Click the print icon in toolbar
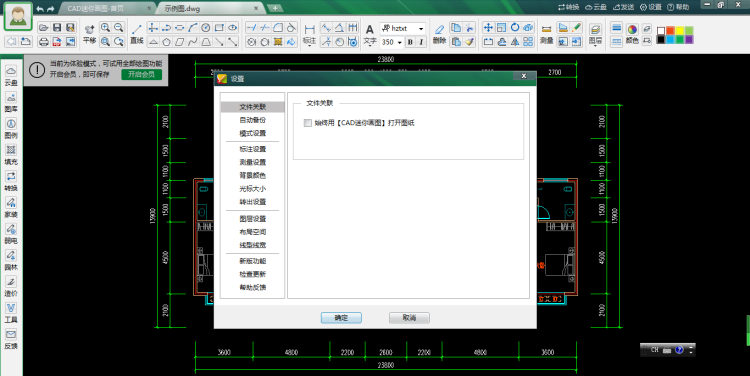 (x=44, y=42)
